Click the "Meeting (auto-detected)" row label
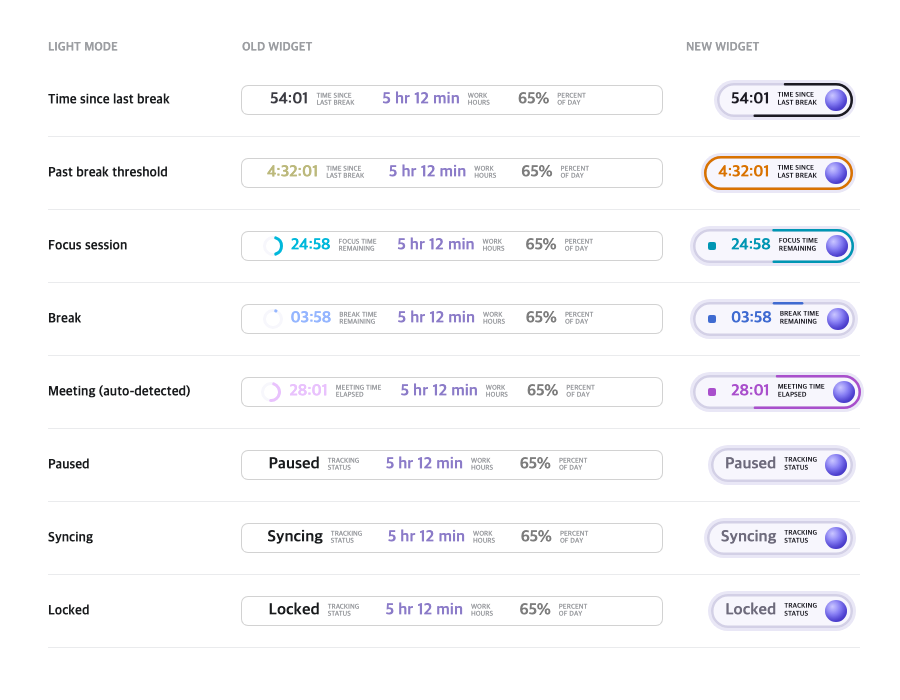Image resolution: width=900 pixels, height=700 pixels. click(x=119, y=391)
